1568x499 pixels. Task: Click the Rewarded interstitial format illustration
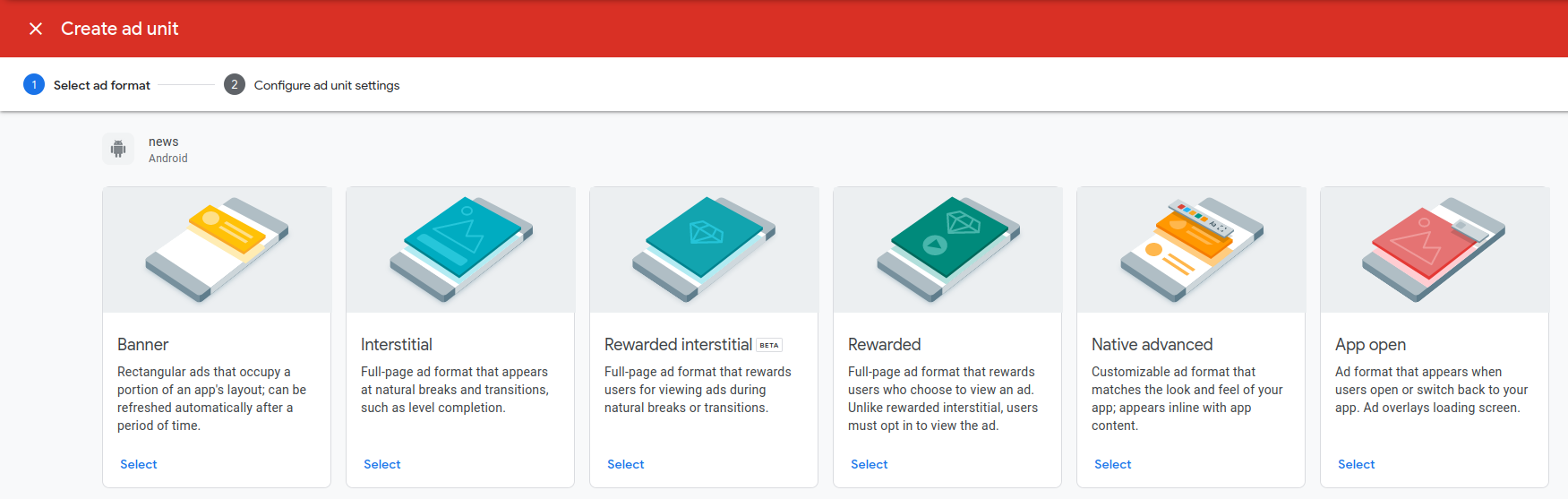click(704, 249)
